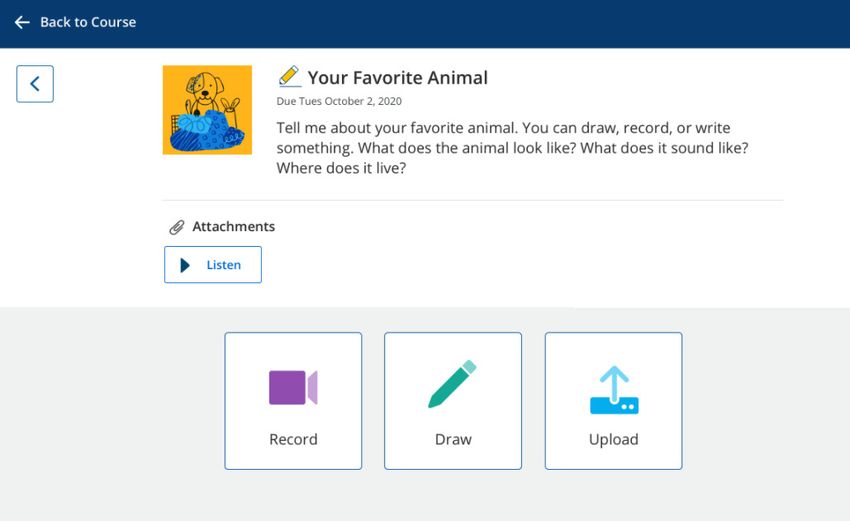Image resolution: width=850 pixels, height=521 pixels.
Task: Select the Draw label text
Action: 453,439
